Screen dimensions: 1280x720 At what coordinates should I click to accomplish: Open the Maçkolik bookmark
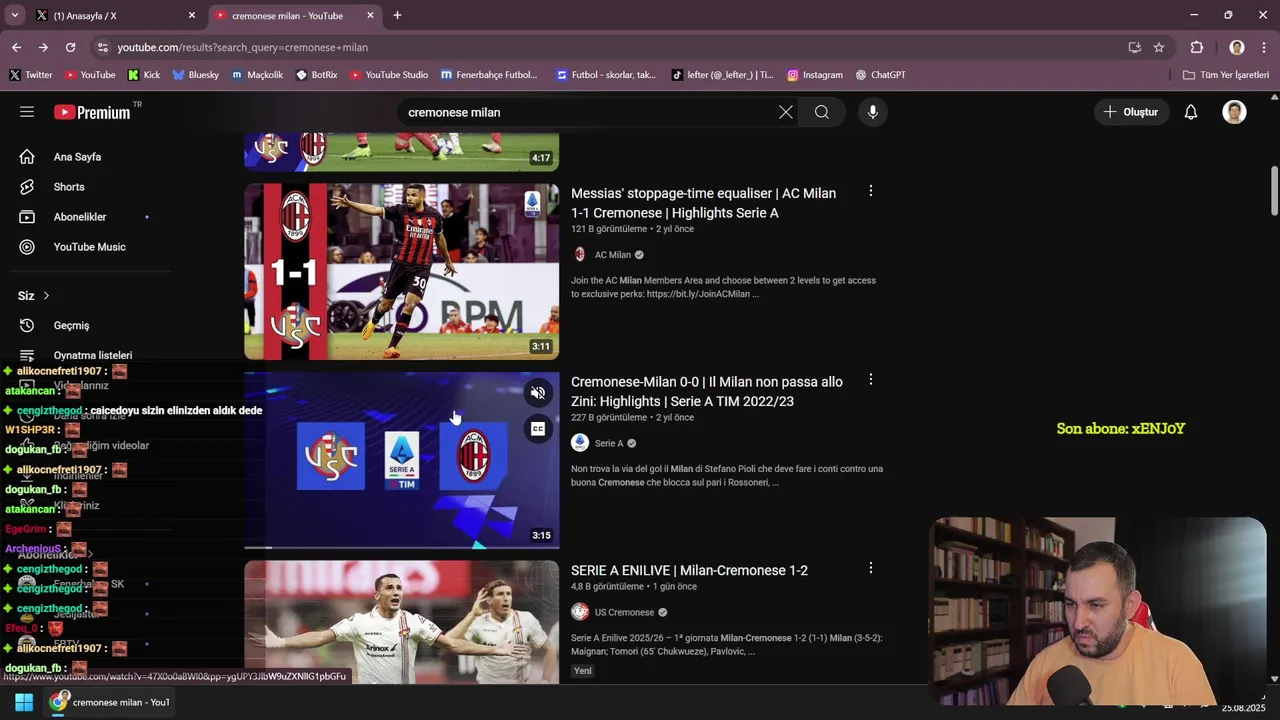(x=257, y=75)
